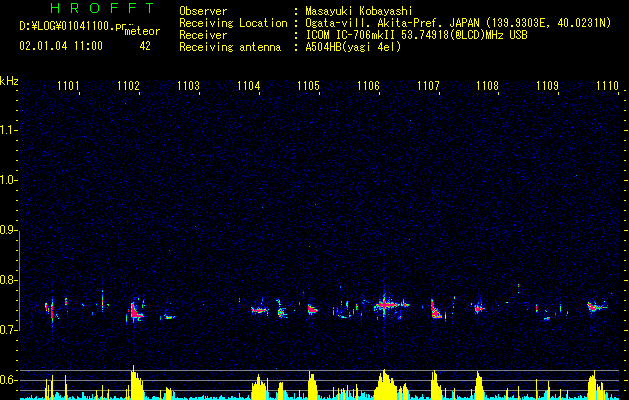Image resolution: width=629 pixels, height=400 pixels.
Task: Click the 1.0 frequency axis label
Action: (x=9, y=181)
